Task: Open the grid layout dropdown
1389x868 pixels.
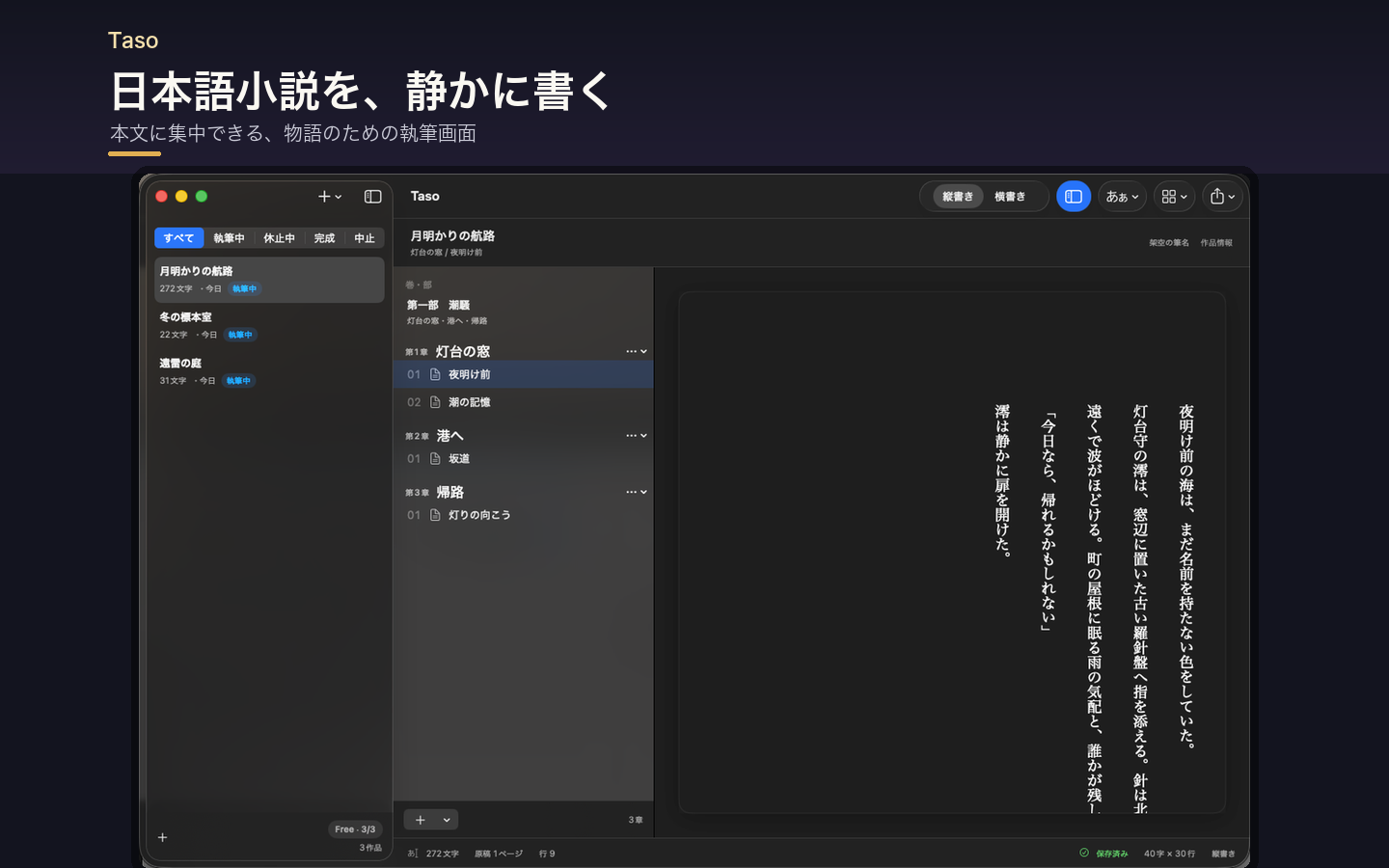Action: pos(1174,197)
